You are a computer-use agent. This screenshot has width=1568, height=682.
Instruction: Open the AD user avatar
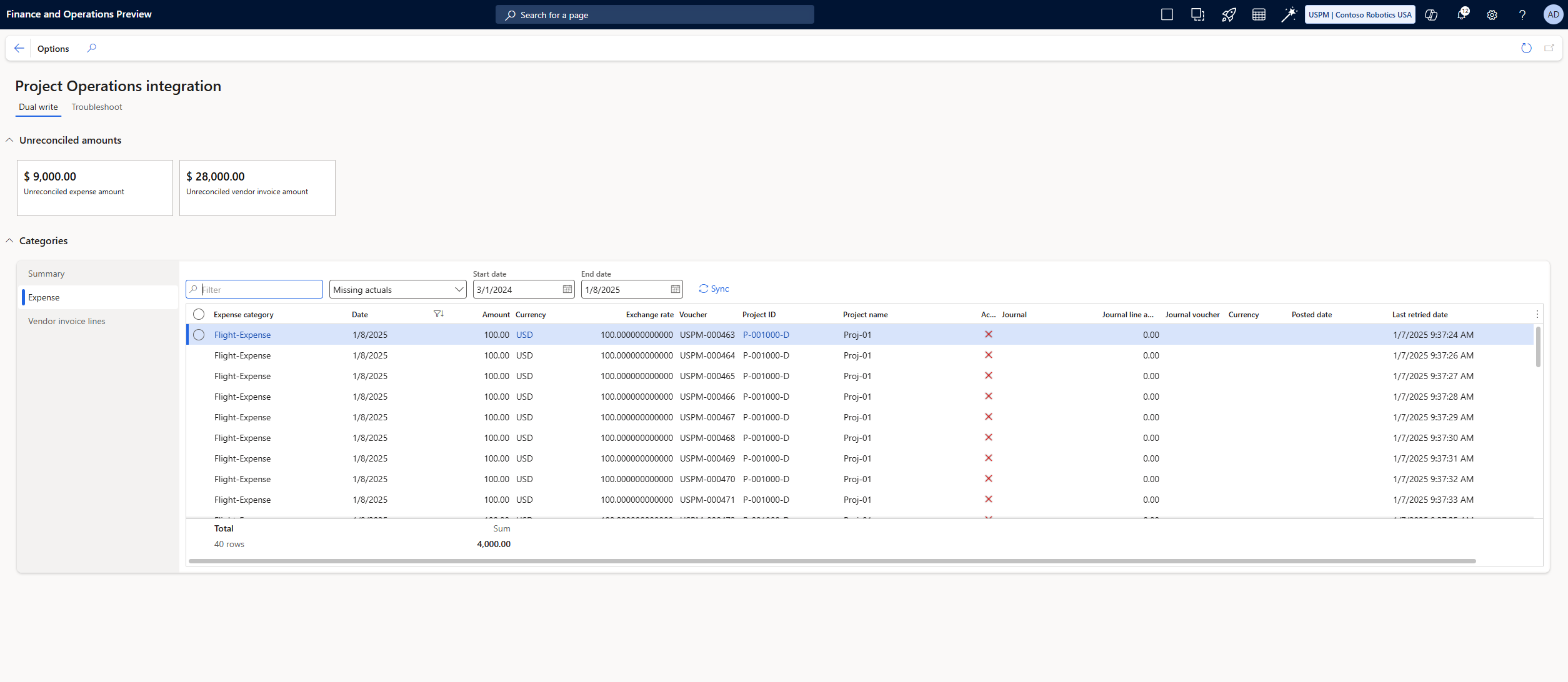point(1553,14)
